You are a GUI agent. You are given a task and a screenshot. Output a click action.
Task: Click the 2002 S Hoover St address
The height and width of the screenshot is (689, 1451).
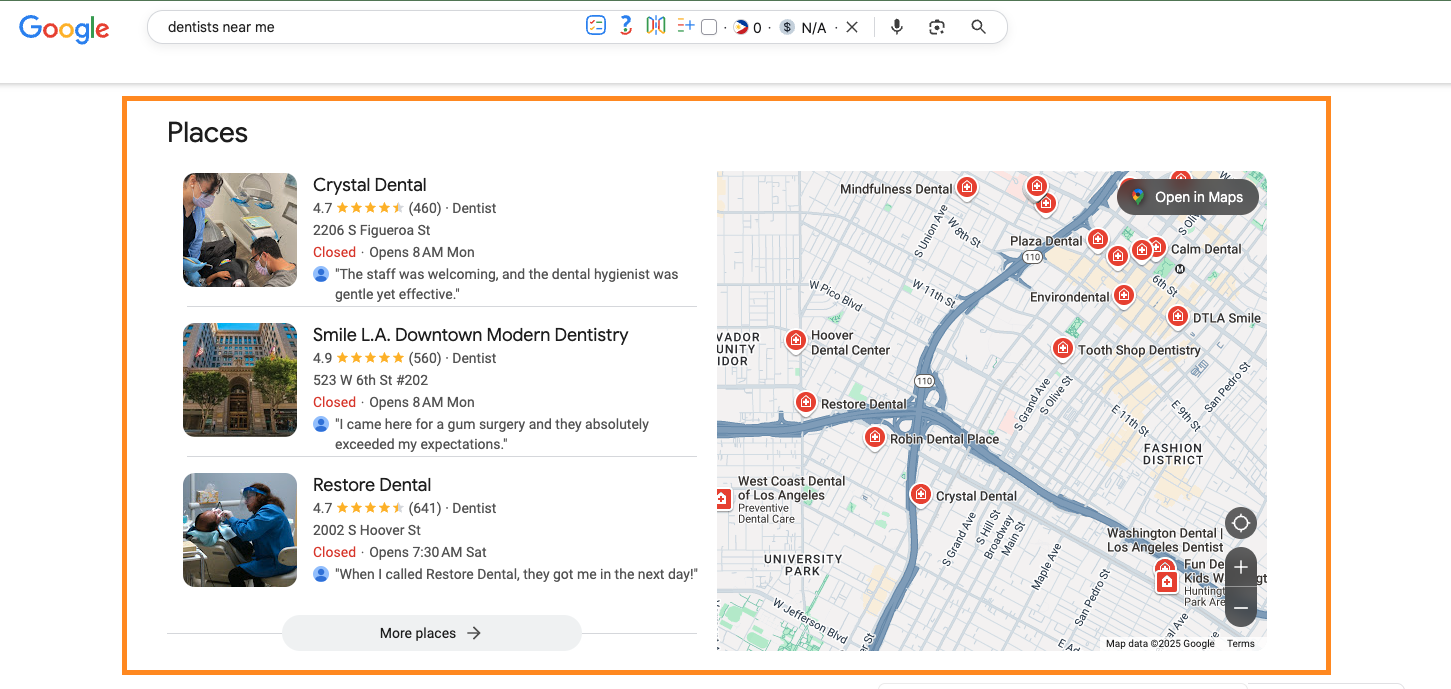point(367,530)
